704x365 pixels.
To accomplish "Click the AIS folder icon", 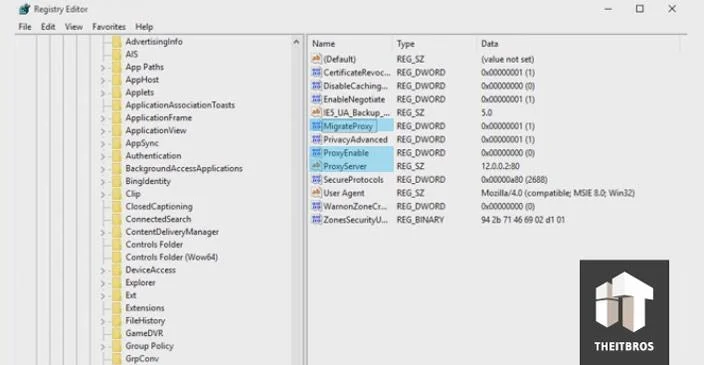I will pyautogui.click(x=117, y=54).
